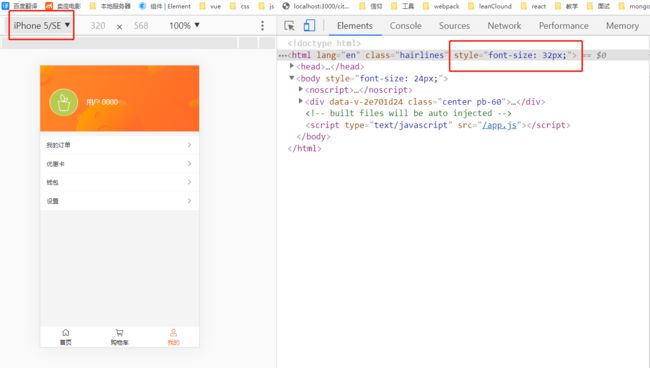Click the 优惠卡 label
This screenshot has width=650, height=368.
[55, 164]
